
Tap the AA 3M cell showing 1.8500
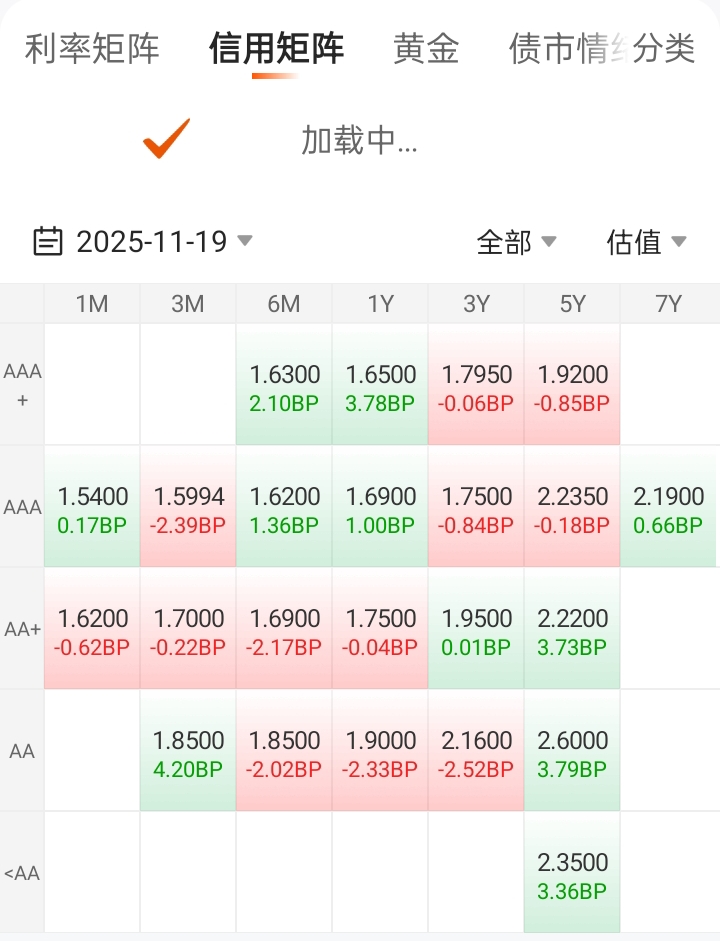tap(188, 752)
